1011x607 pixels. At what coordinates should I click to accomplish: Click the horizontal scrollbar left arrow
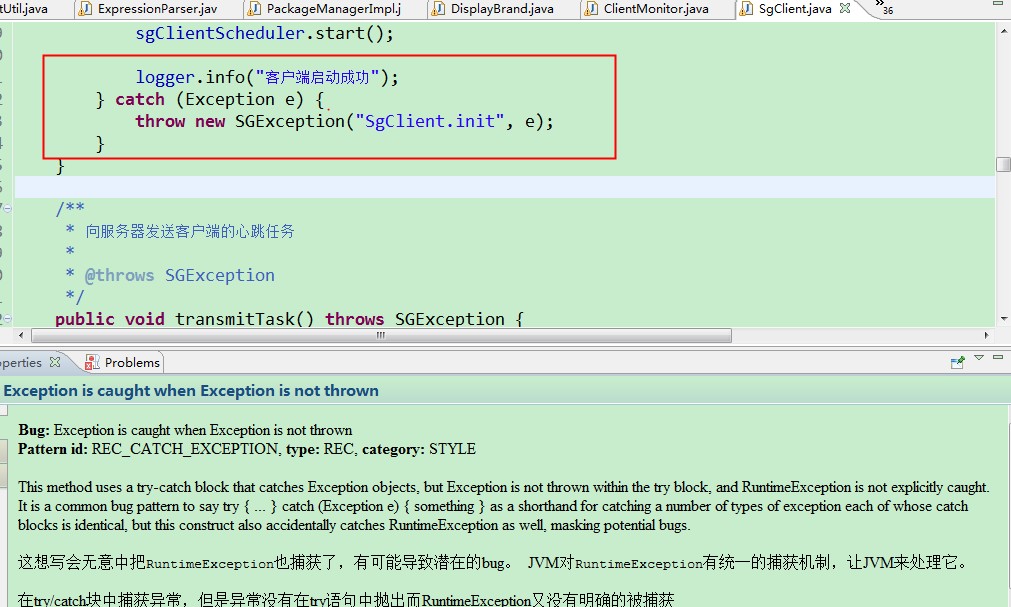coord(21,335)
